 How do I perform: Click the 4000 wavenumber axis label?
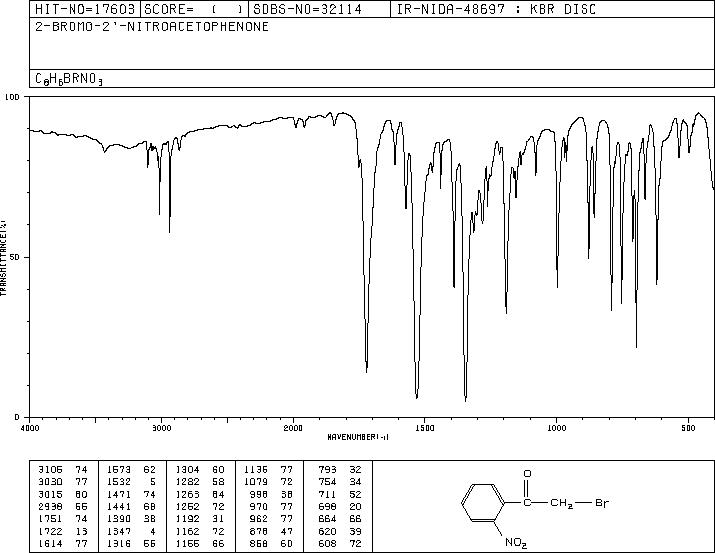pyautogui.click(x=30, y=428)
